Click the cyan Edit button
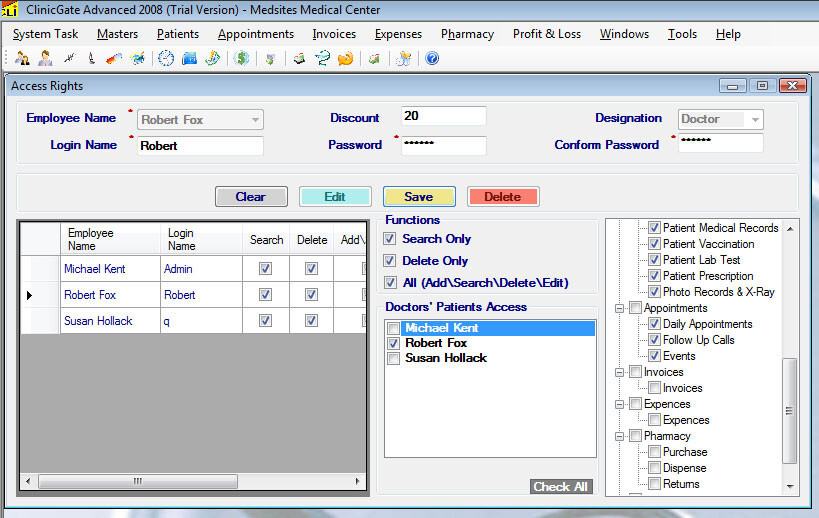819x518 pixels. (335, 197)
